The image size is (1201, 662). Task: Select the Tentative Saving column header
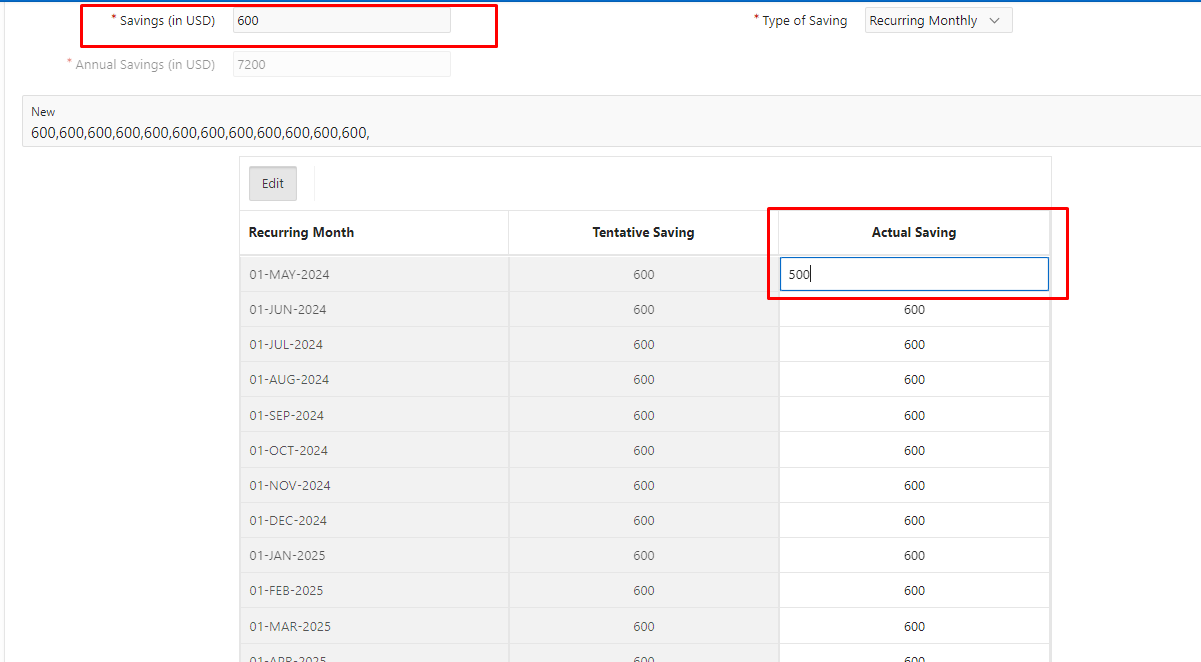(x=643, y=232)
